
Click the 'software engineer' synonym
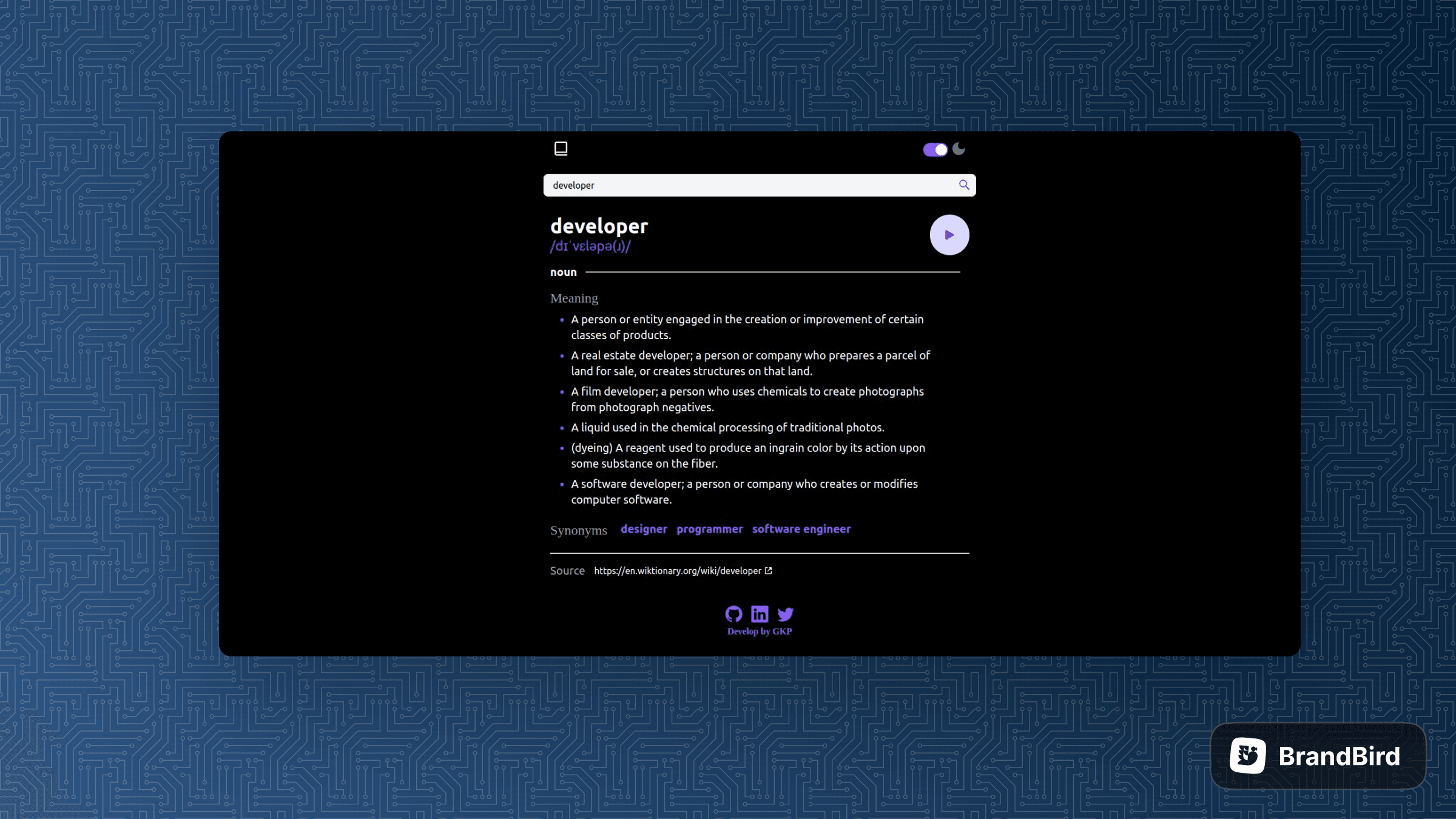click(801, 529)
